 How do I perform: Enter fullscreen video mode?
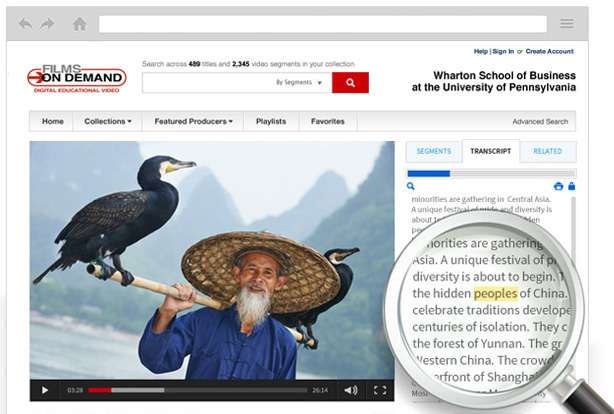379,390
